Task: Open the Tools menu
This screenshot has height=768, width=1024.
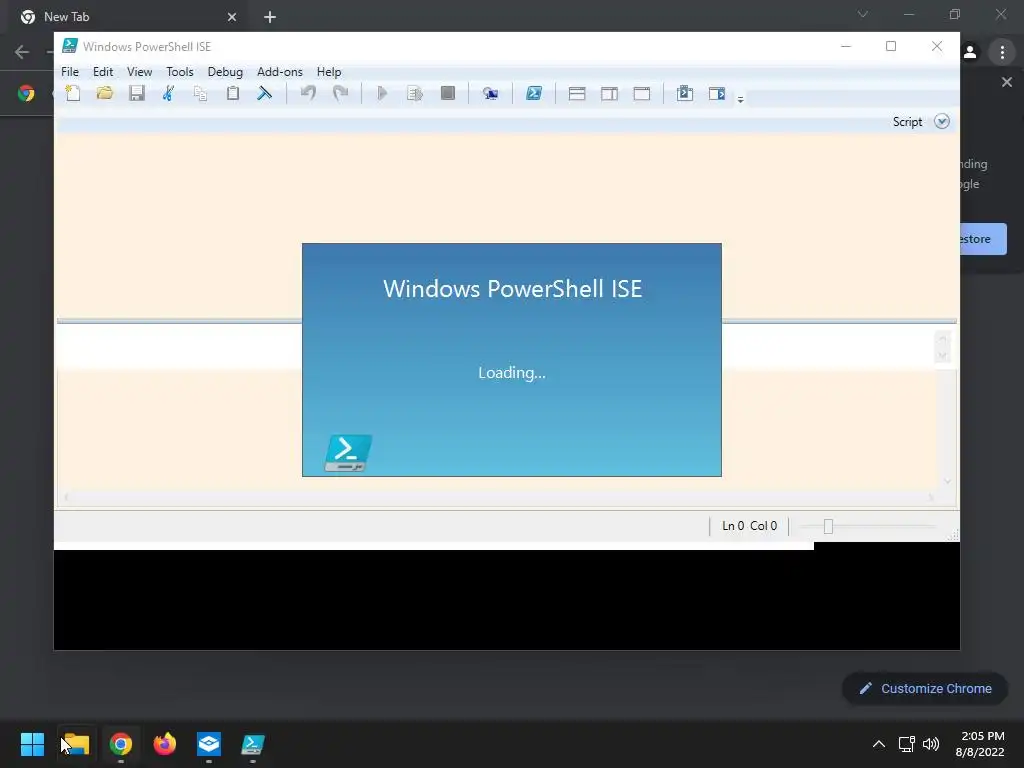Action: click(180, 72)
